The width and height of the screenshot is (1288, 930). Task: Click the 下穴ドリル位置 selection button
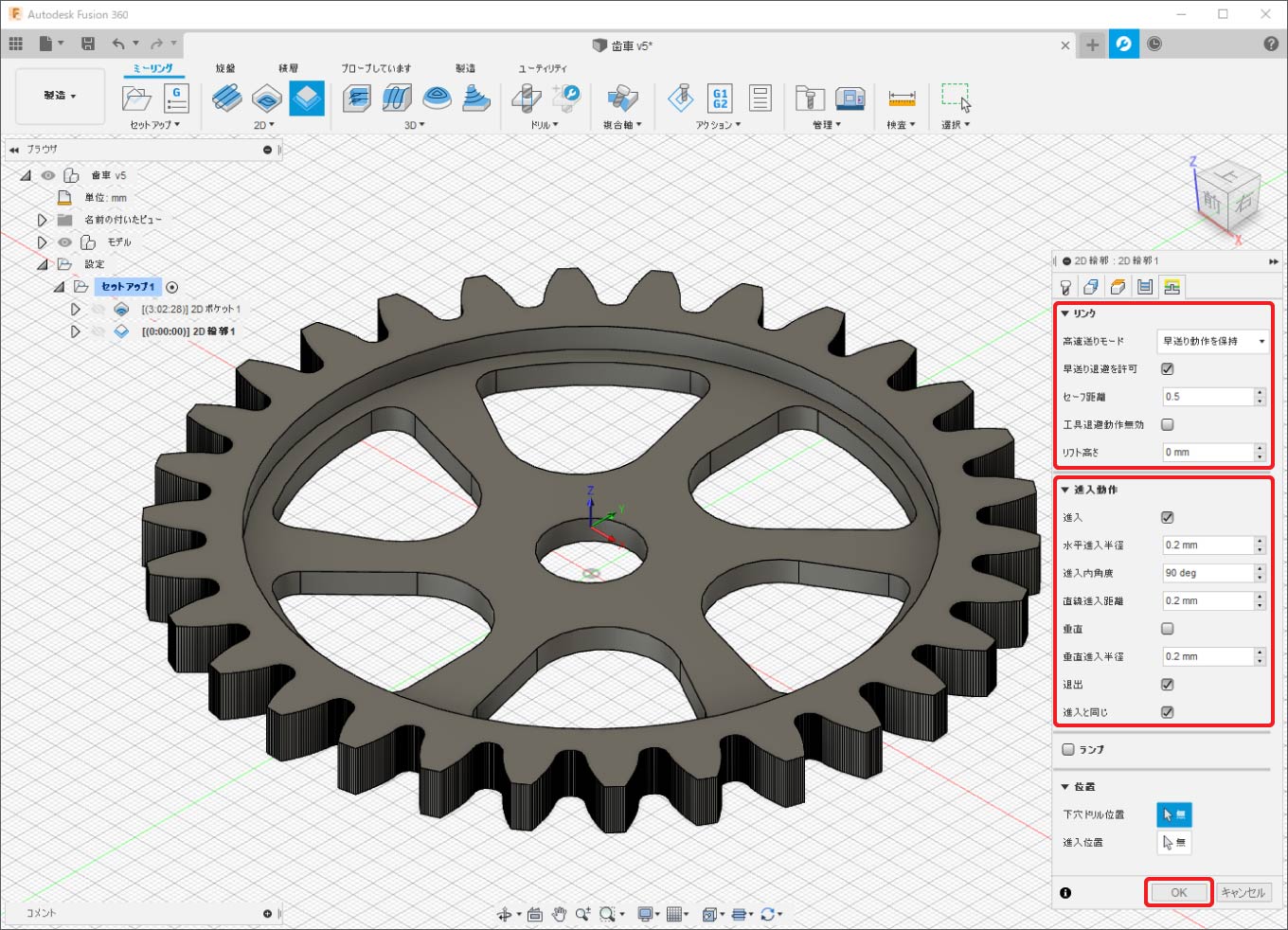[x=1173, y=814]
